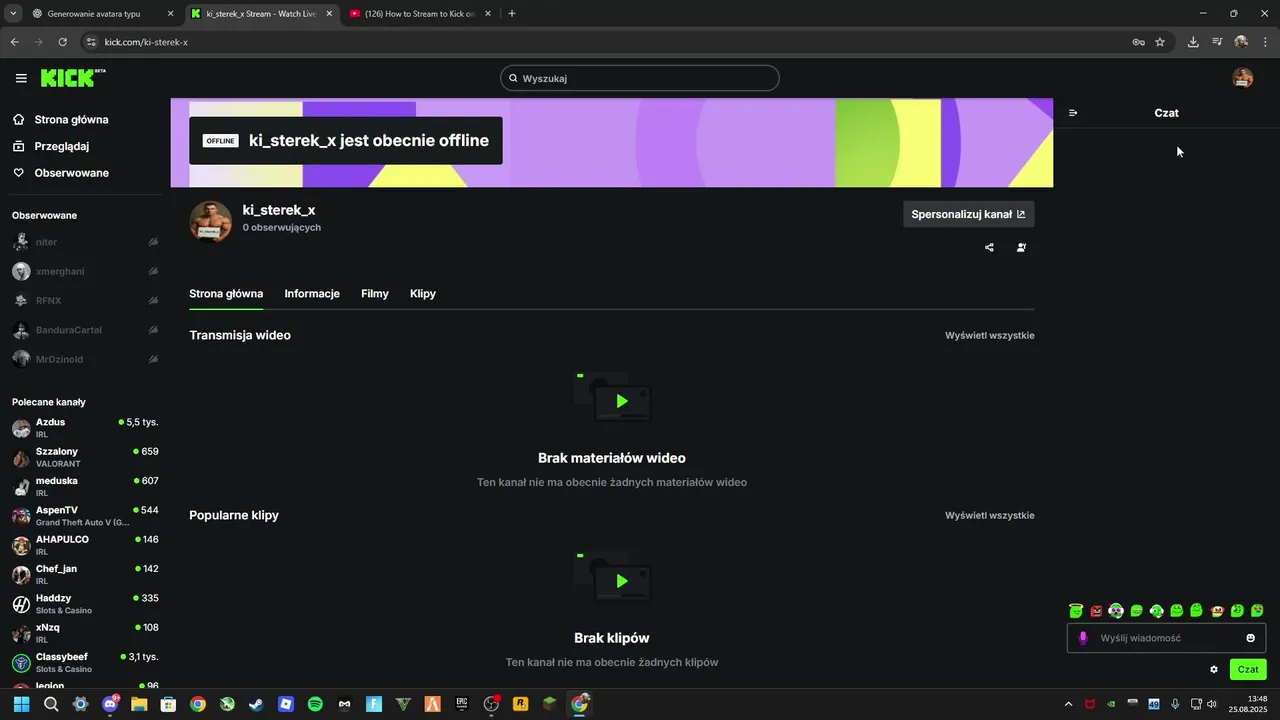Open site info icon in address bar
Viewport: 1280px width, 720px height.
(x=91, y=42)
